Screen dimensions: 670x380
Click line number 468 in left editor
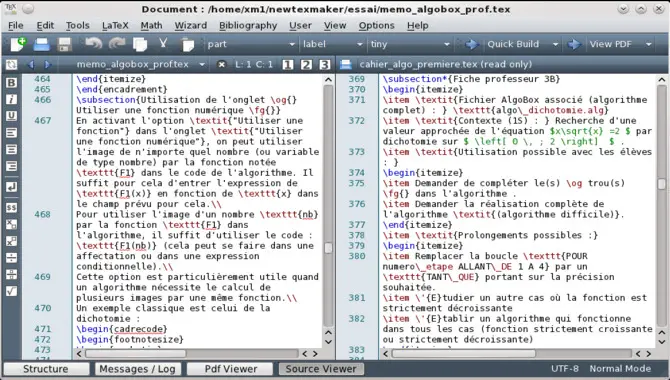click(x=42, y=214)
